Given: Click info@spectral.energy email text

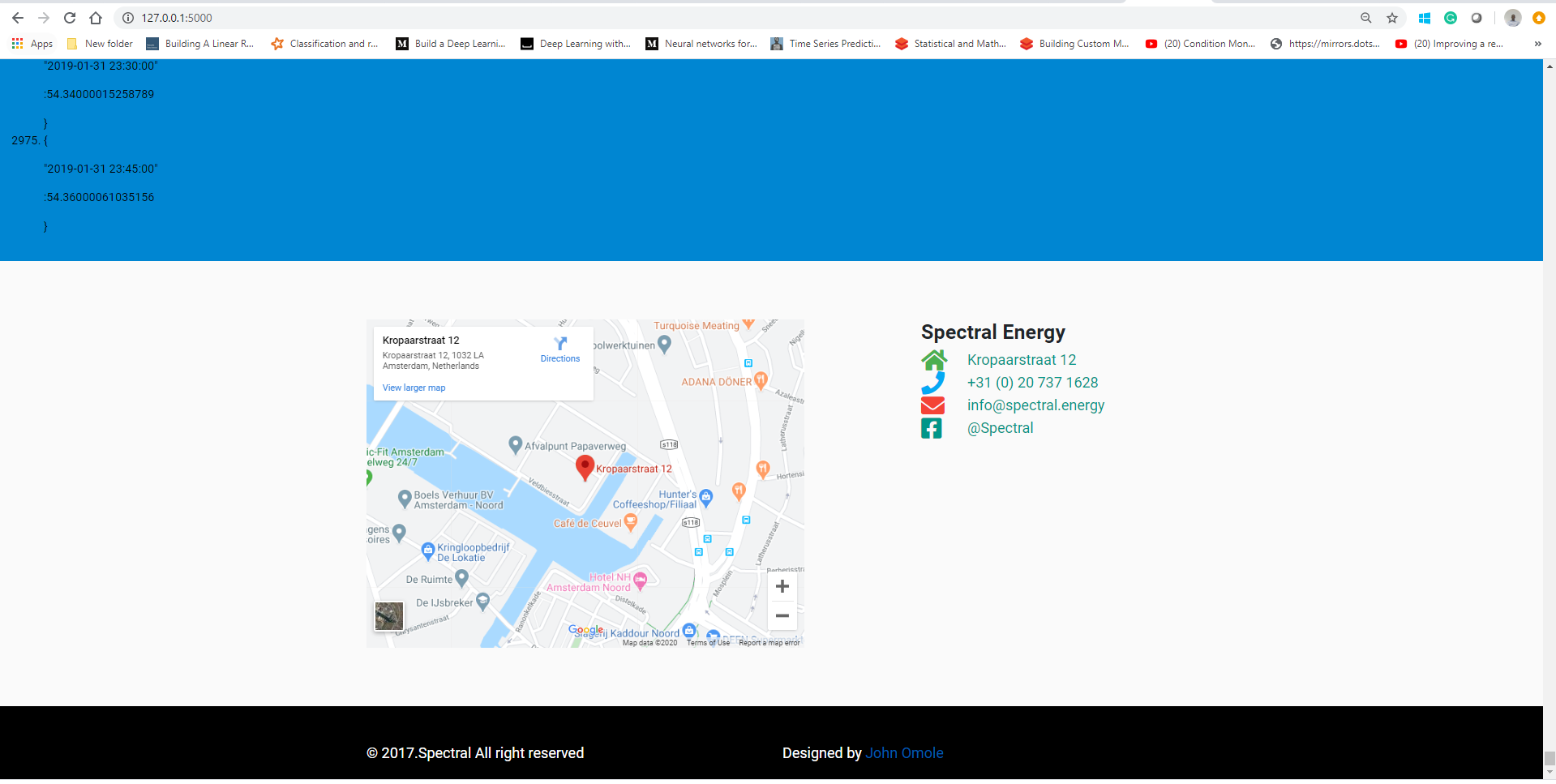Looking at the screenshot, I should (x=1035, y=405).
